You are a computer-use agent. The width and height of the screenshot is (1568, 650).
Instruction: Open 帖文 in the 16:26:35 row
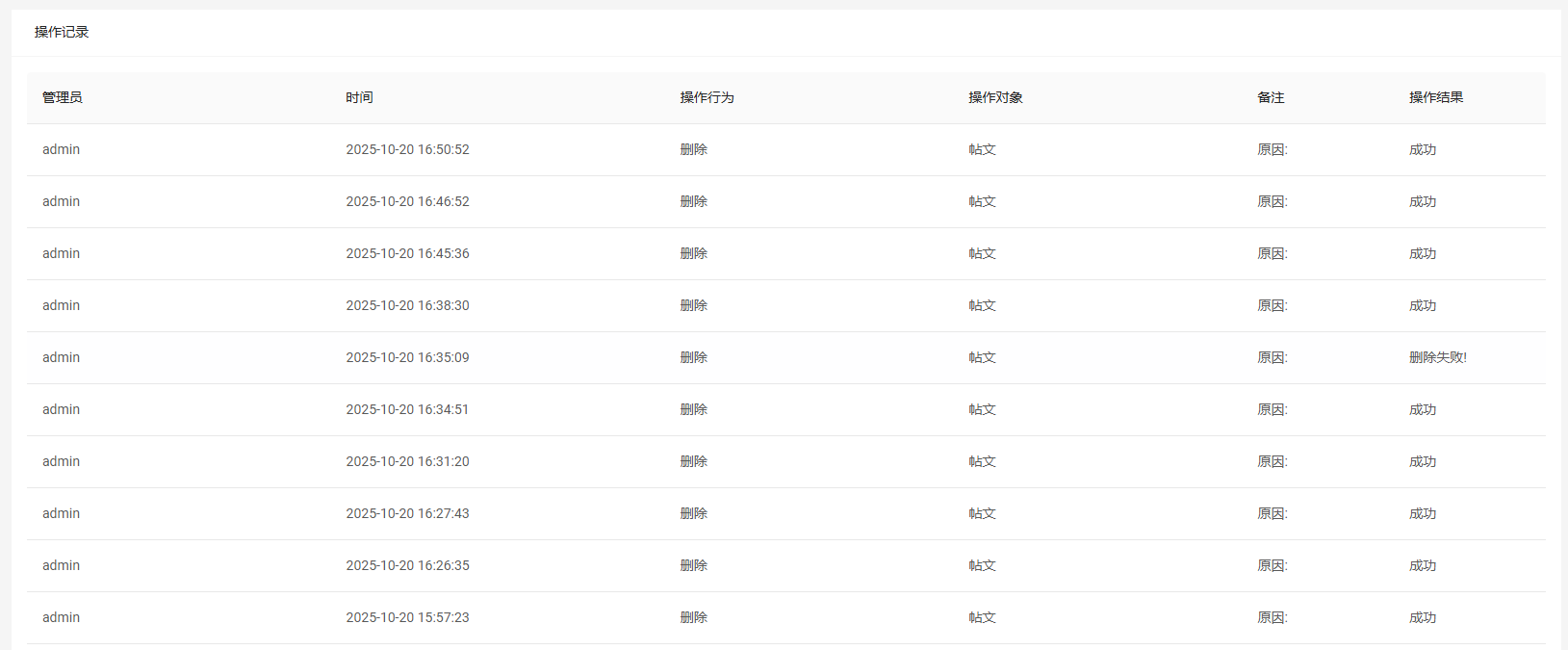(x=982, y=565)
